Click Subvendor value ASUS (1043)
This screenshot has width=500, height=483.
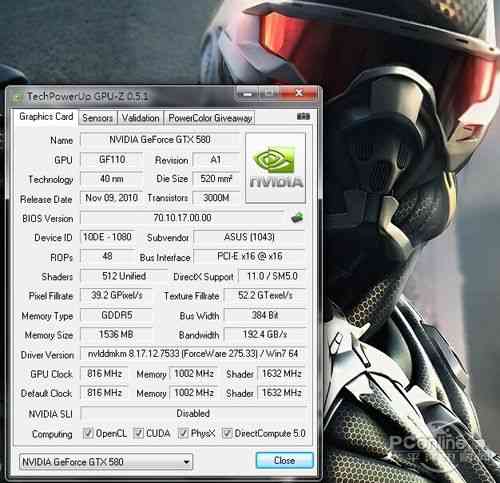[x=249, y=237]
